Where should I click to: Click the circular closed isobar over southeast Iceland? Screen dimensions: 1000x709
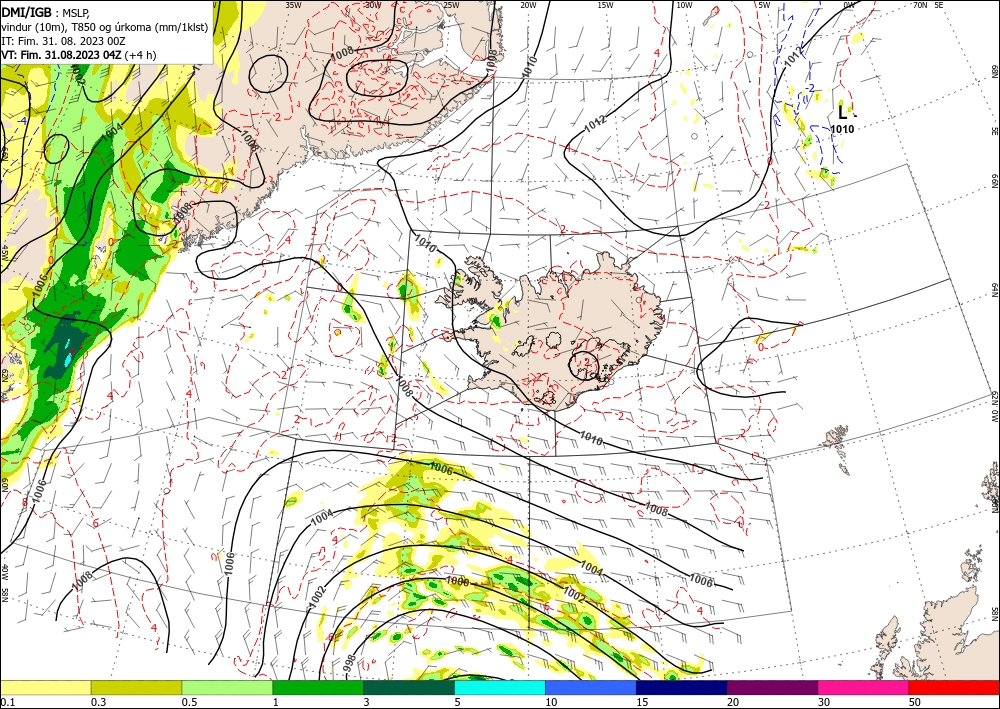pyautogui.click(x=584, y=365)
